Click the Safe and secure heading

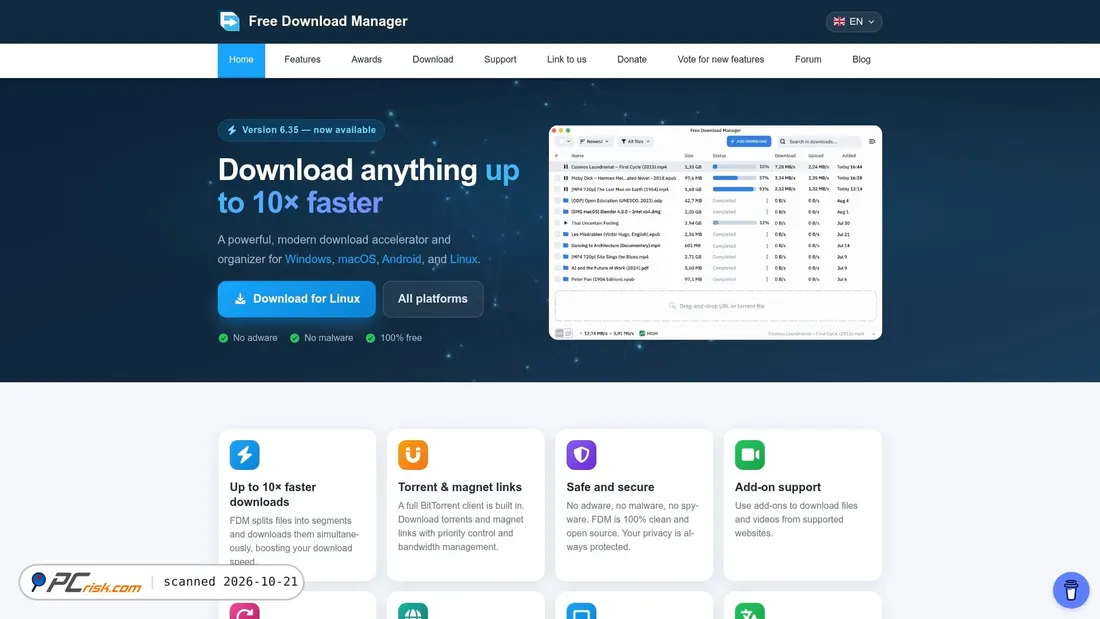[610, 487]
